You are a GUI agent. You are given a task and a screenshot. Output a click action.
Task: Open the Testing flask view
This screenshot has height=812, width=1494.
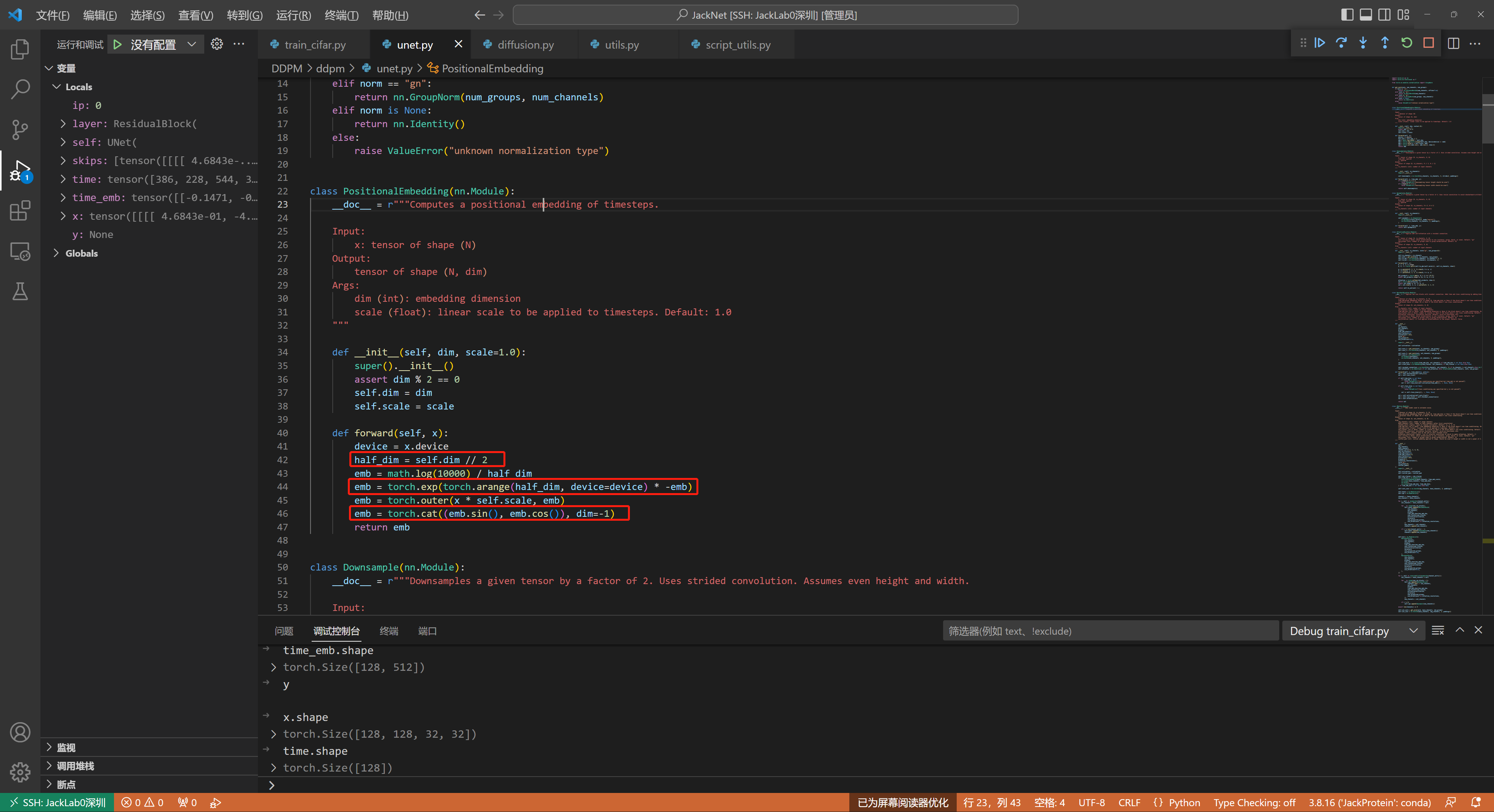coord(20,291)
